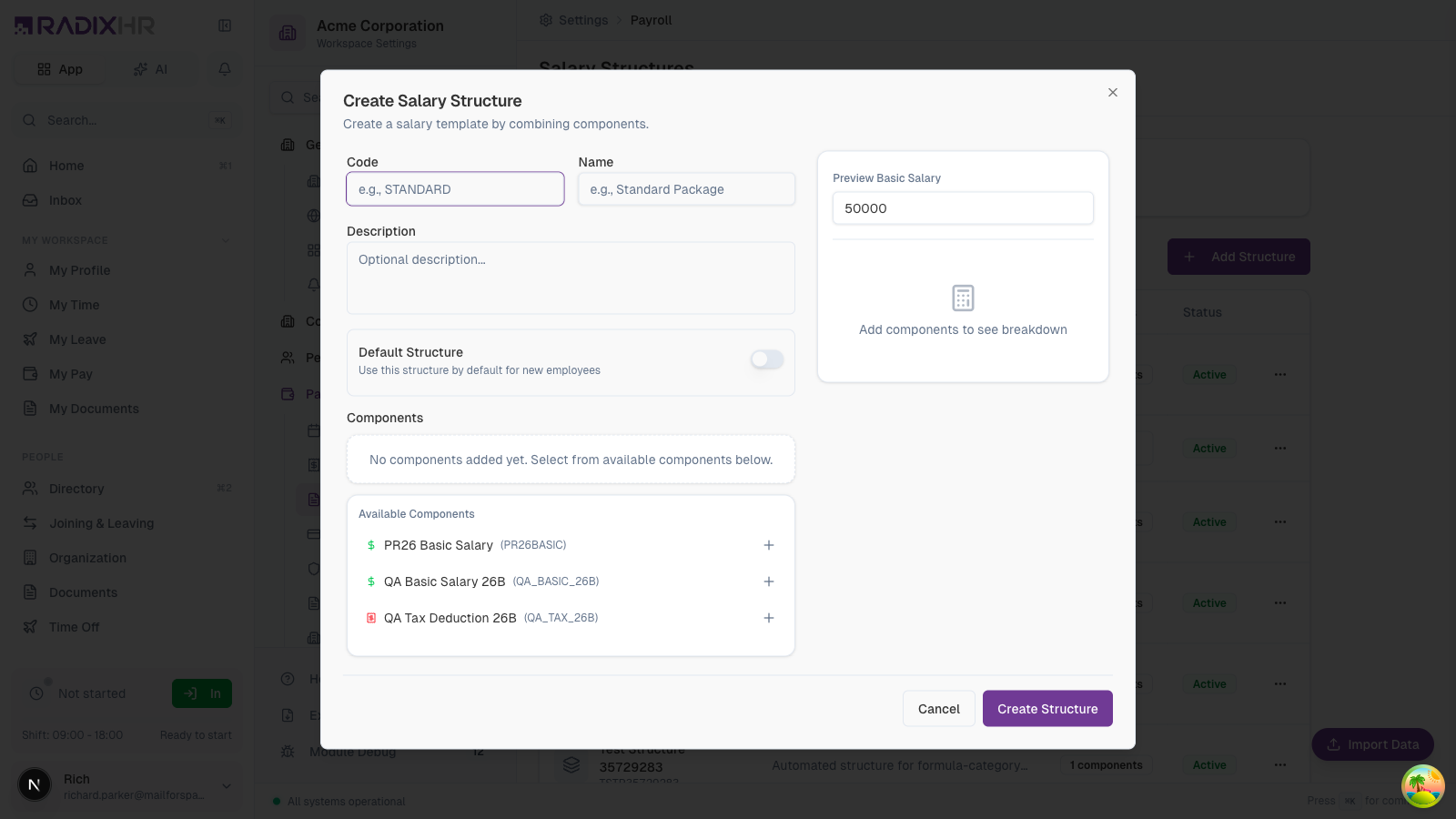Click the Home icon in sidebar

[x=30, y=166]
